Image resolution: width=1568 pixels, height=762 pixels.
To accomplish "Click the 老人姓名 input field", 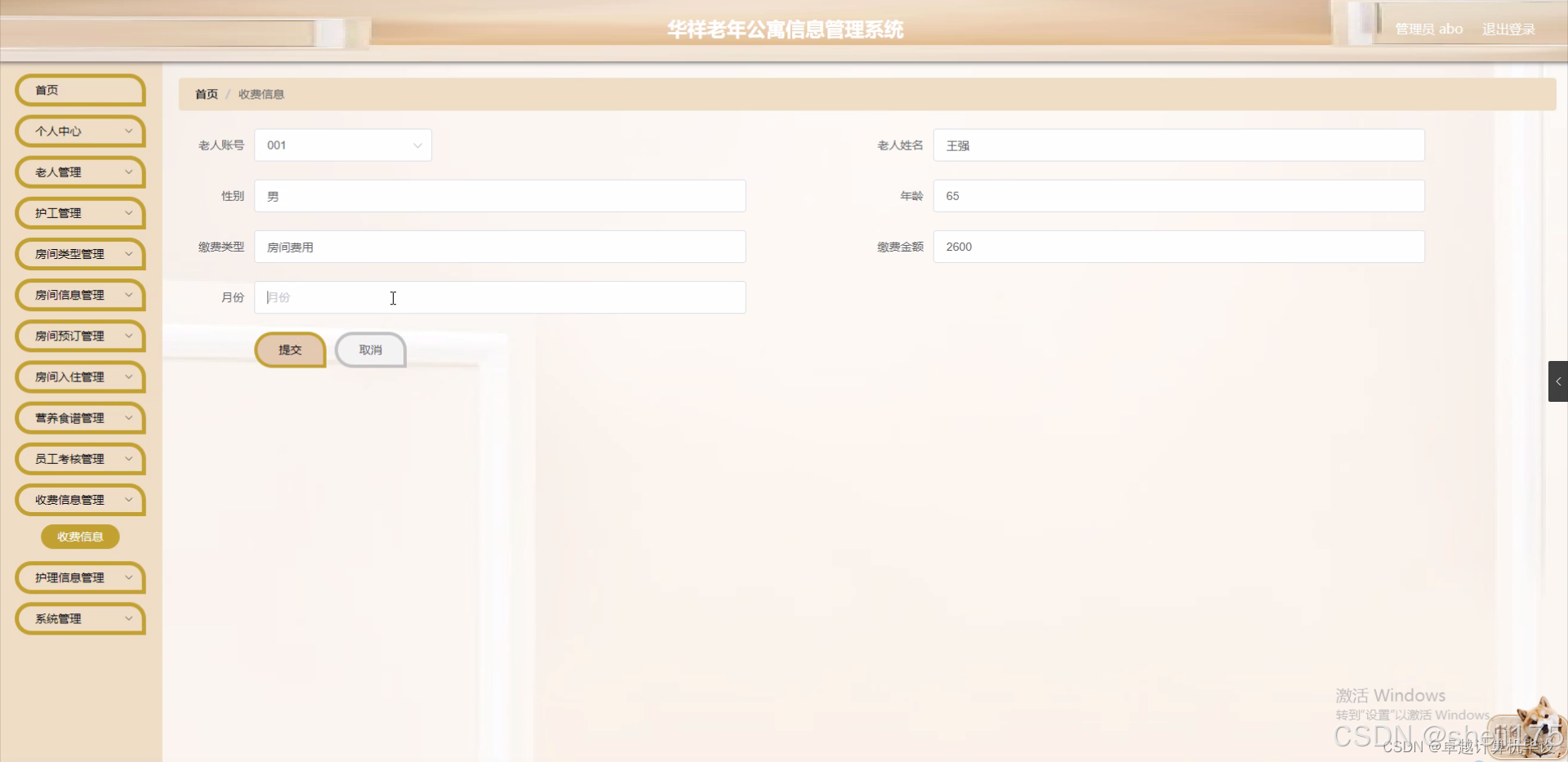I will [x=1178, y=145].
